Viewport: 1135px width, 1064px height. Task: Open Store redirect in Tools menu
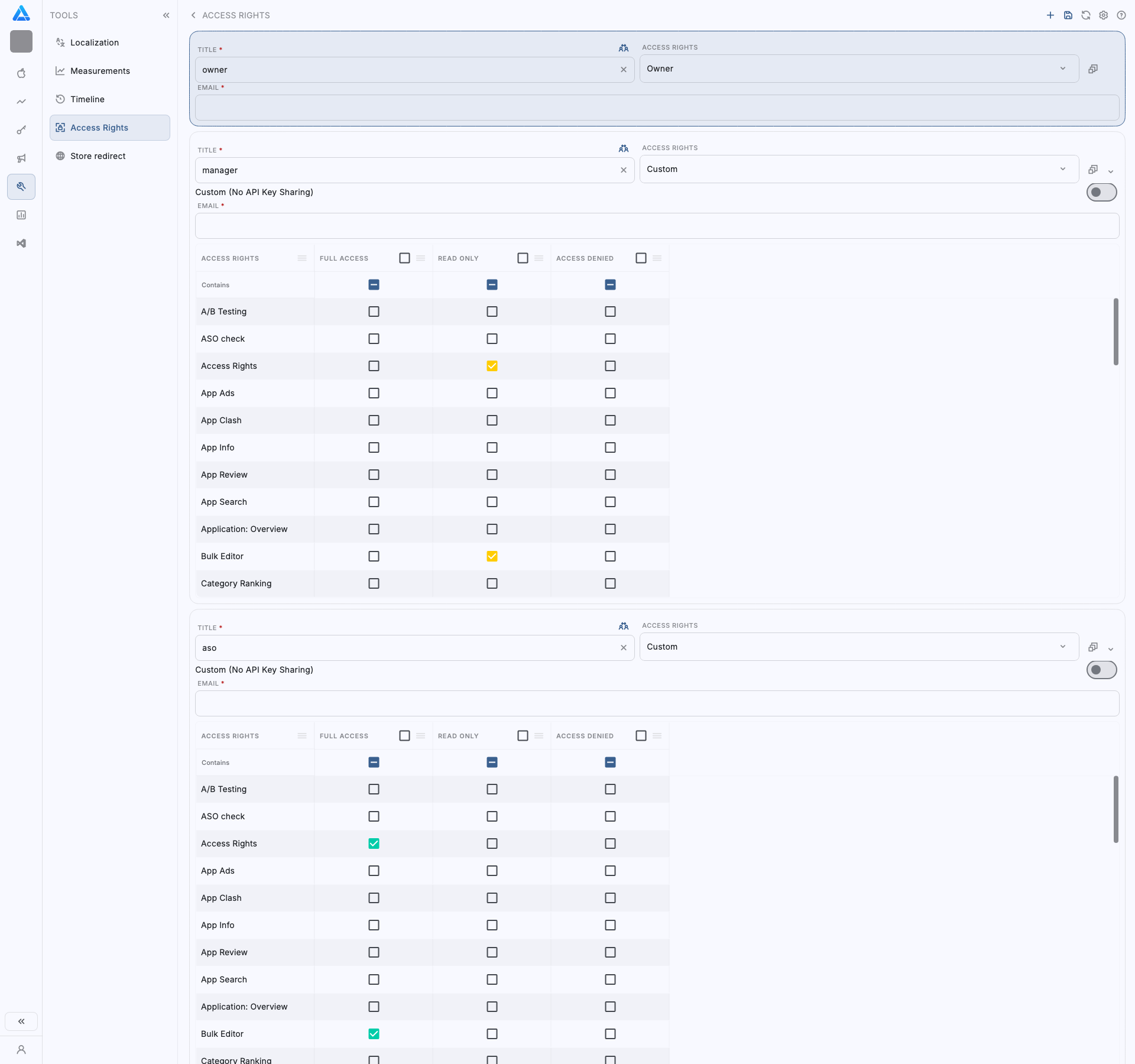point(98,156)
